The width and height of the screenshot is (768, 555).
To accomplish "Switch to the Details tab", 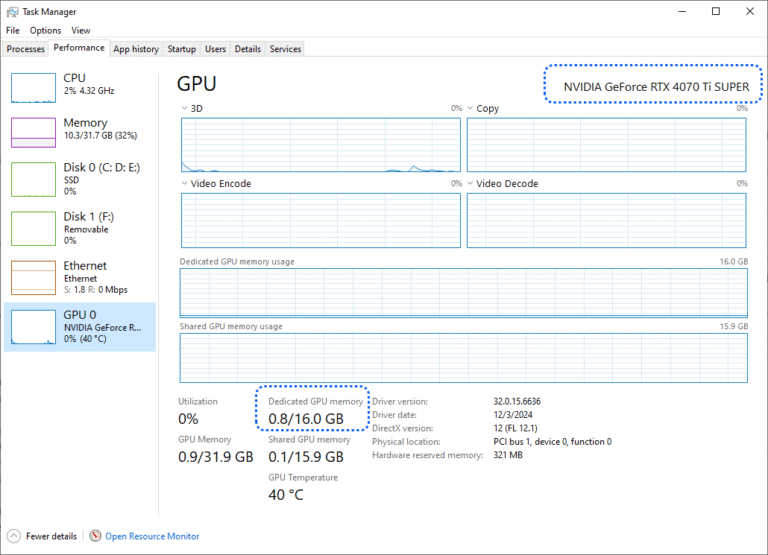I will [x=248, y=49].
